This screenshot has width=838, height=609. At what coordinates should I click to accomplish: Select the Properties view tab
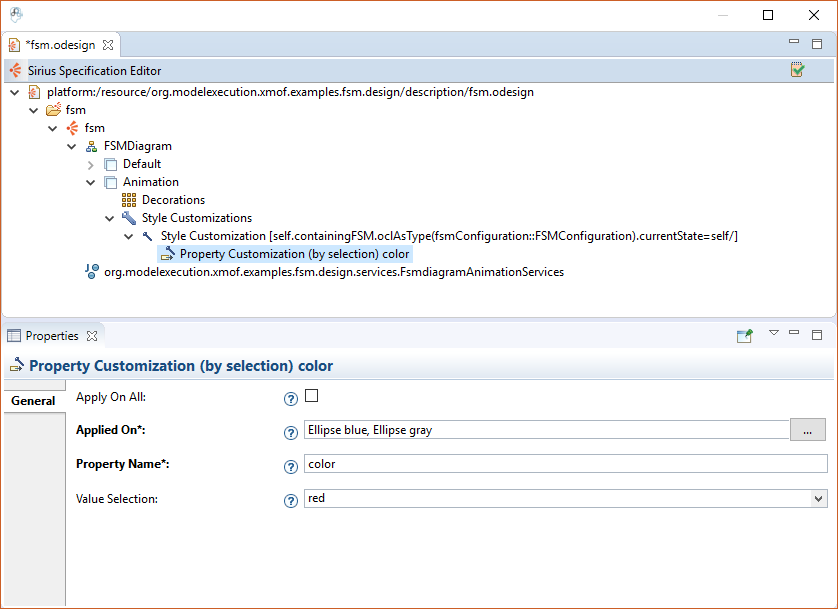[x=52, y=335]
